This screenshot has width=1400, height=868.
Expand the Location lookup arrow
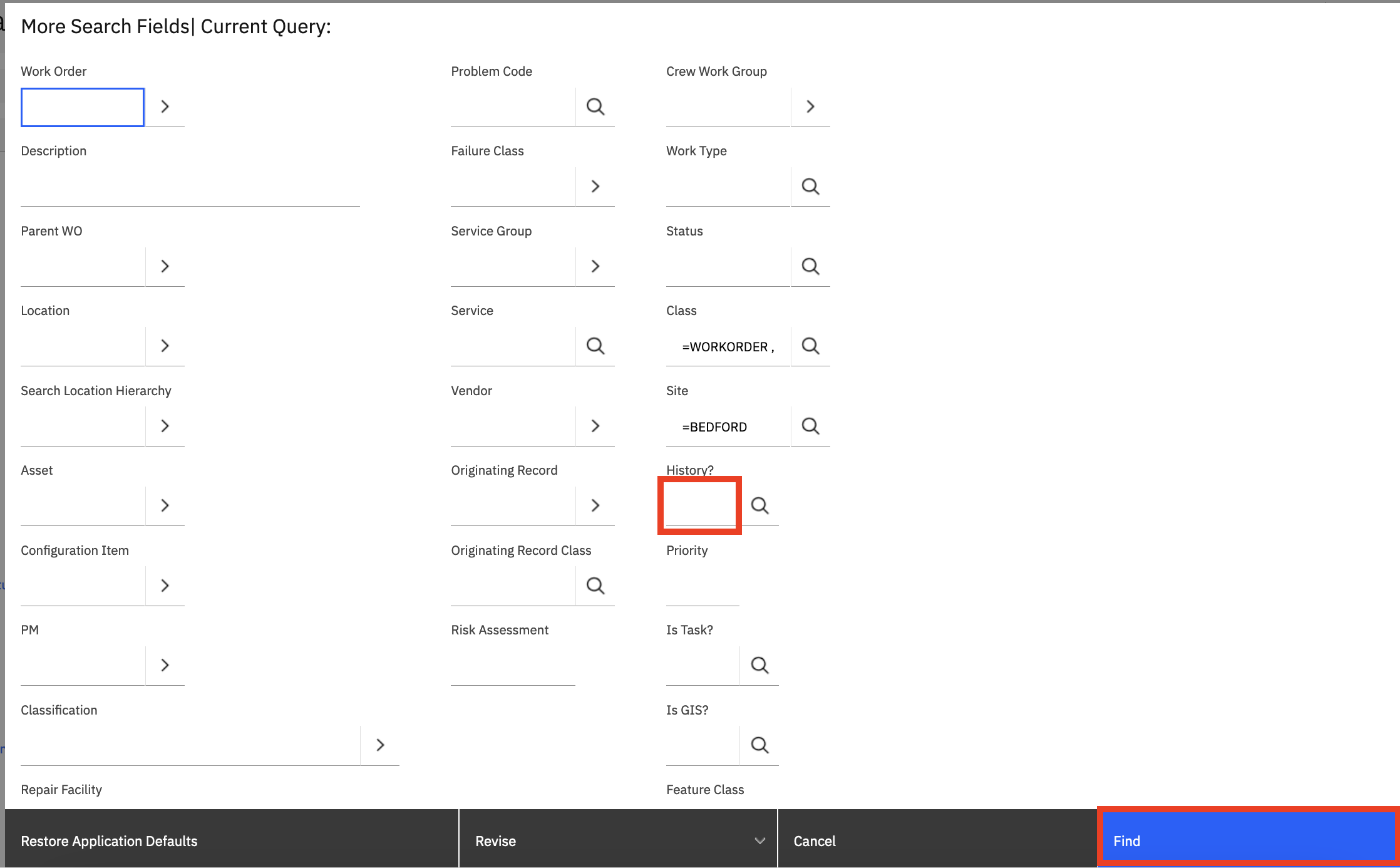tap(165, 346)
